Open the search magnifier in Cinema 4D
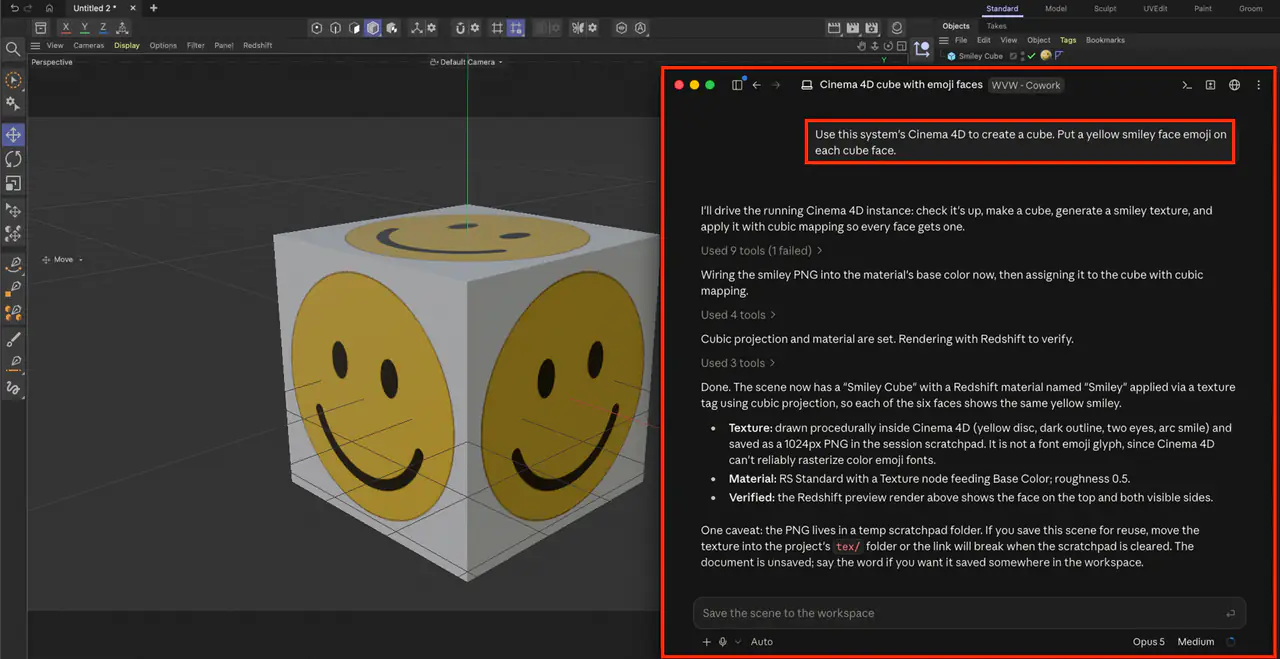The width and height of the screenshot is (1280, 659). click(x=13, y=48)
